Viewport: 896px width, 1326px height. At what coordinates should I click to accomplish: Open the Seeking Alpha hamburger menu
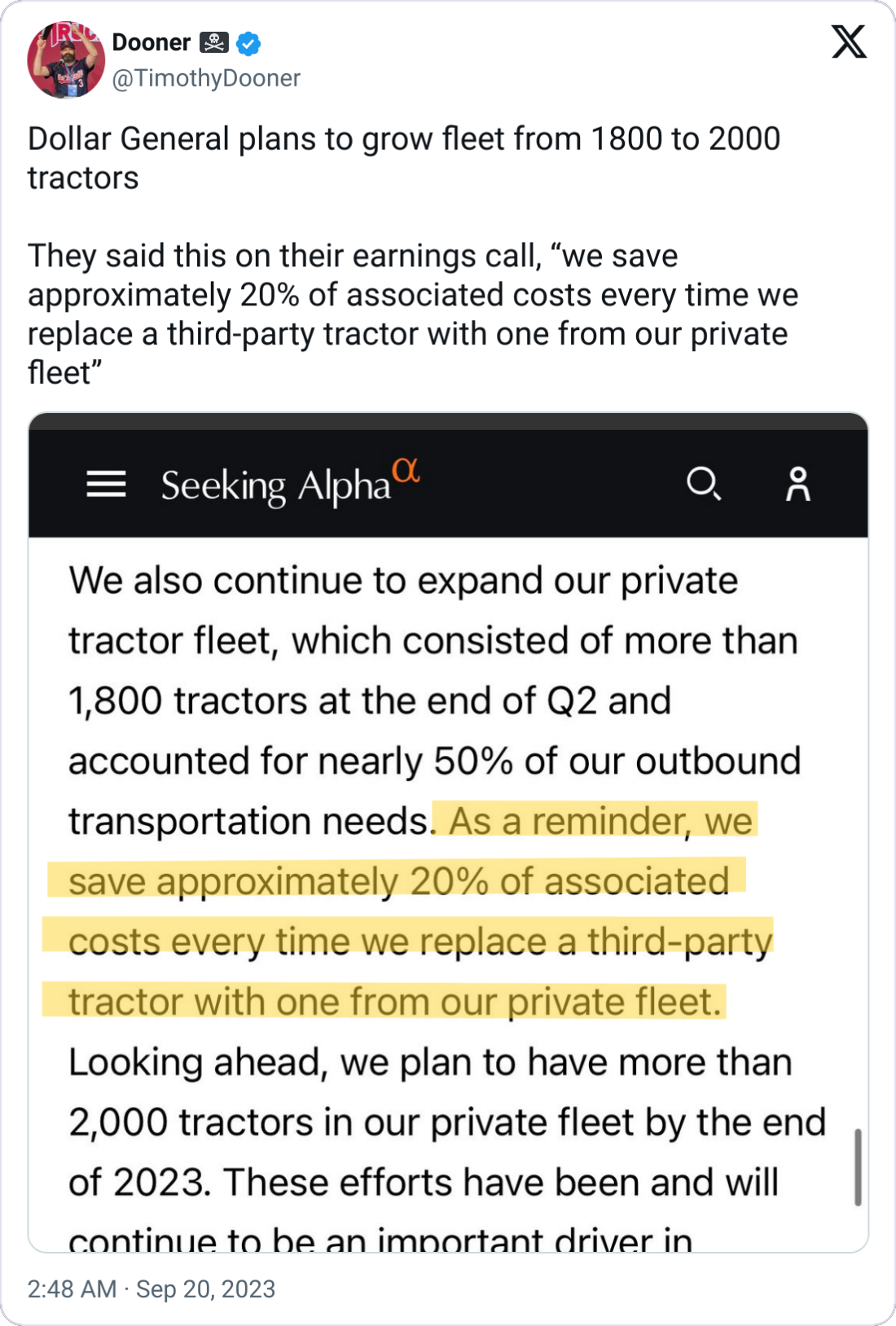pyautogui.click(x=106, y=484)
